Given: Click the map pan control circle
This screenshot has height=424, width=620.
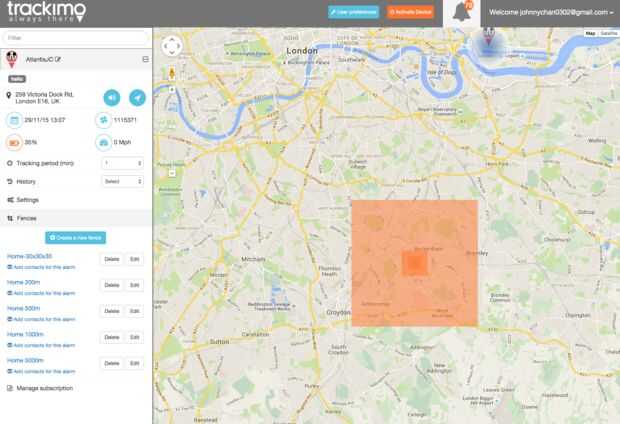Looking at the screenshot, I should click(172, 46).
